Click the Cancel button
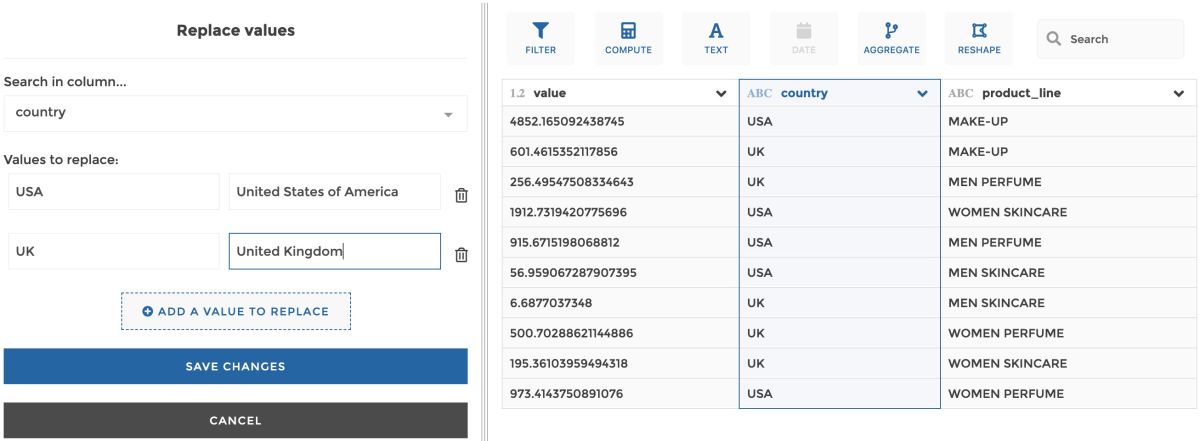The image size is (1200, 441). coord(235,421)
